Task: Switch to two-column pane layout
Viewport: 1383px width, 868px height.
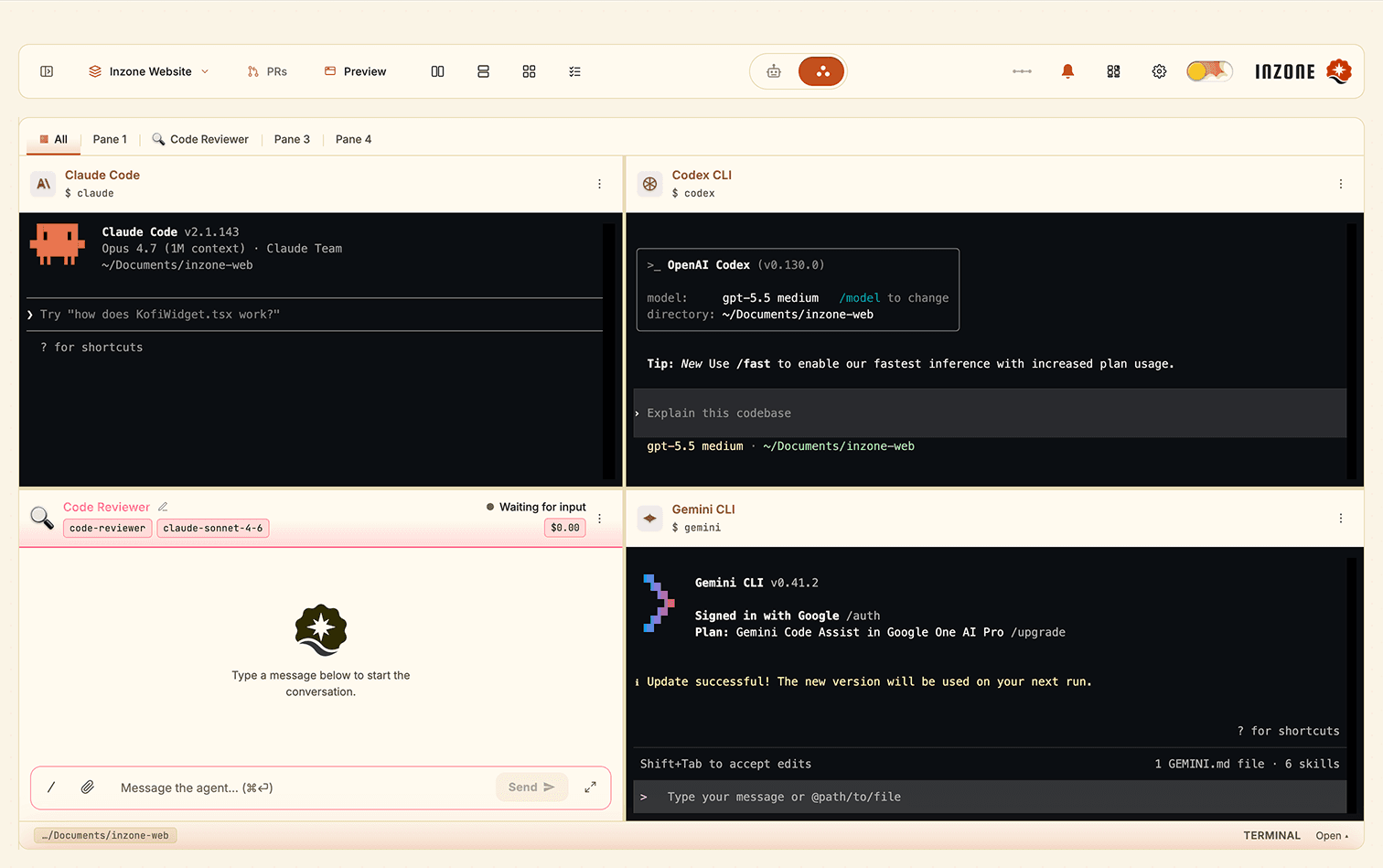Action: [438, 71]
